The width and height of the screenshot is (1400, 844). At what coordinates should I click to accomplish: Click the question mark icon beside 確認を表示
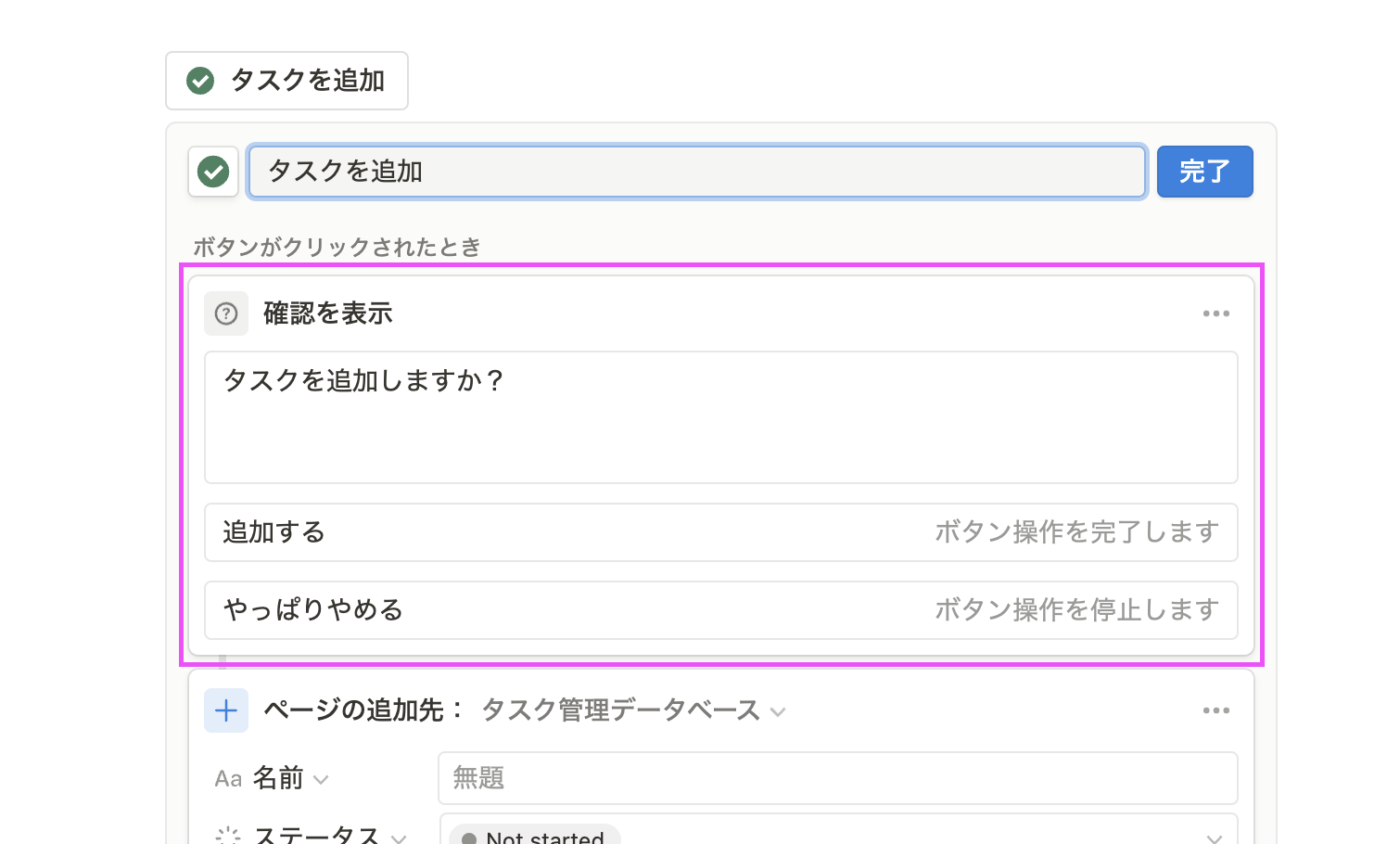226,313
